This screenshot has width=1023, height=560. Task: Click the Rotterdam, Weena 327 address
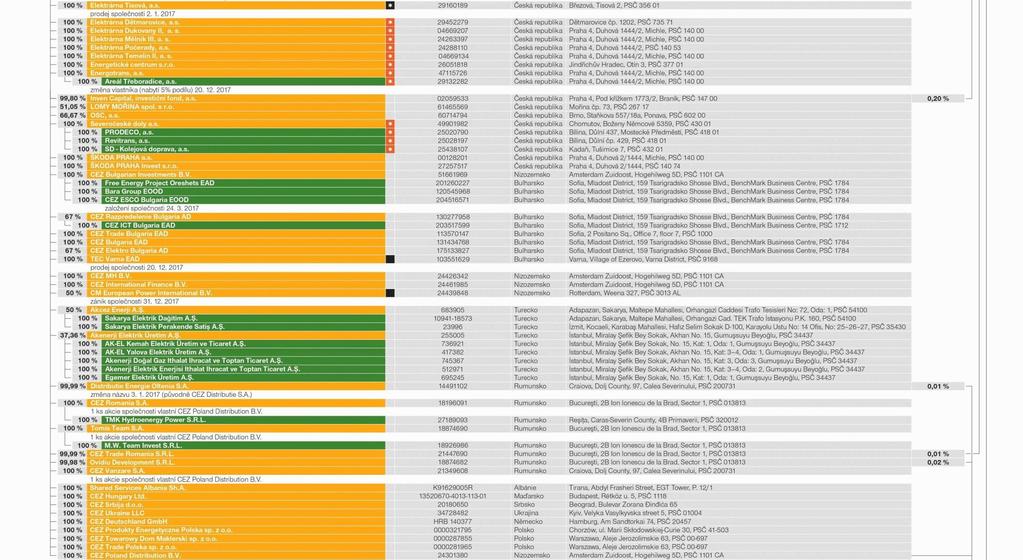pyautogui.click(x=624, y=293)
